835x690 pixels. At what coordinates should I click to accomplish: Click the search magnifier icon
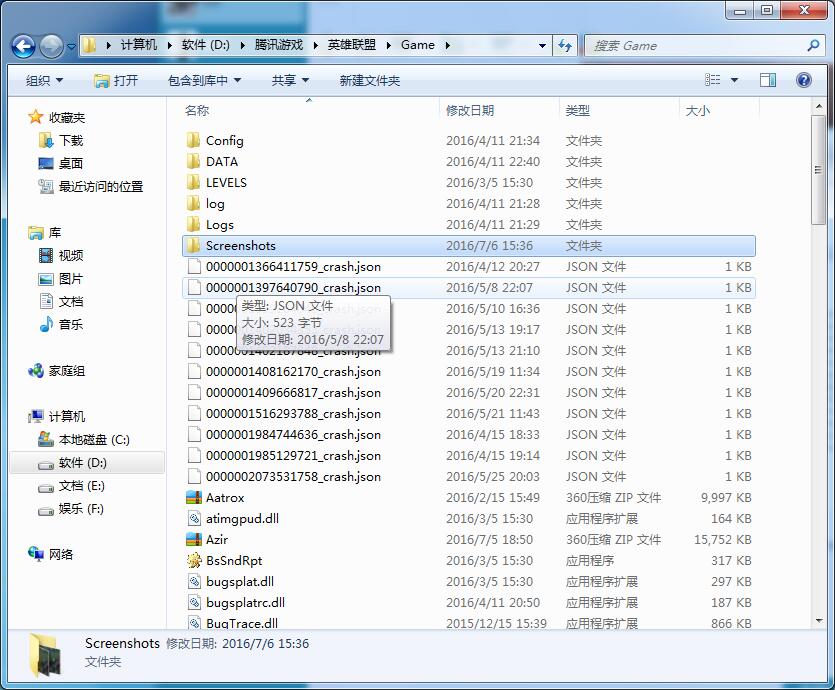click(x=813, y=46)
